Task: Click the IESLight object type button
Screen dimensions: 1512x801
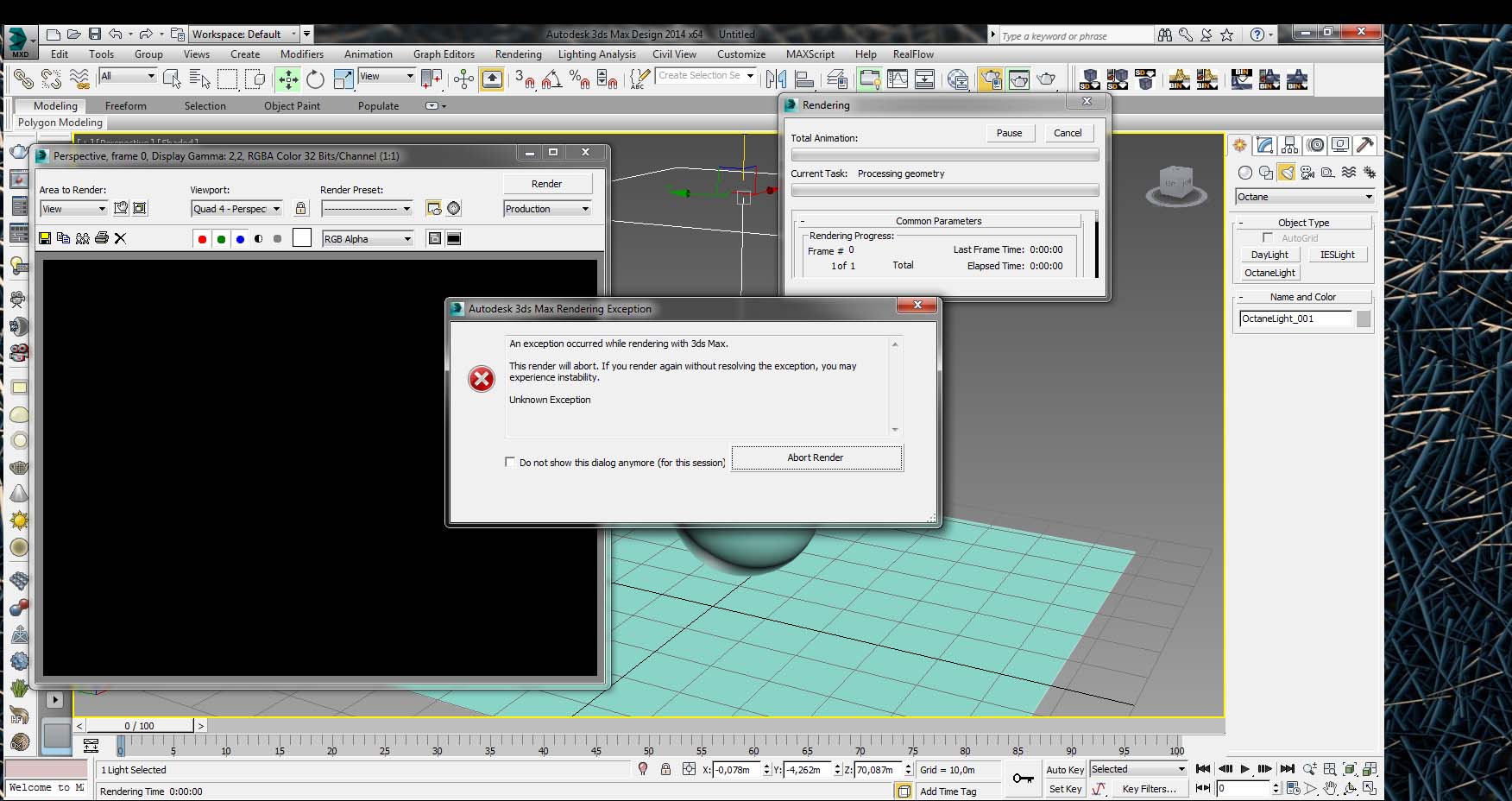Action: [x=1338, y=255]
